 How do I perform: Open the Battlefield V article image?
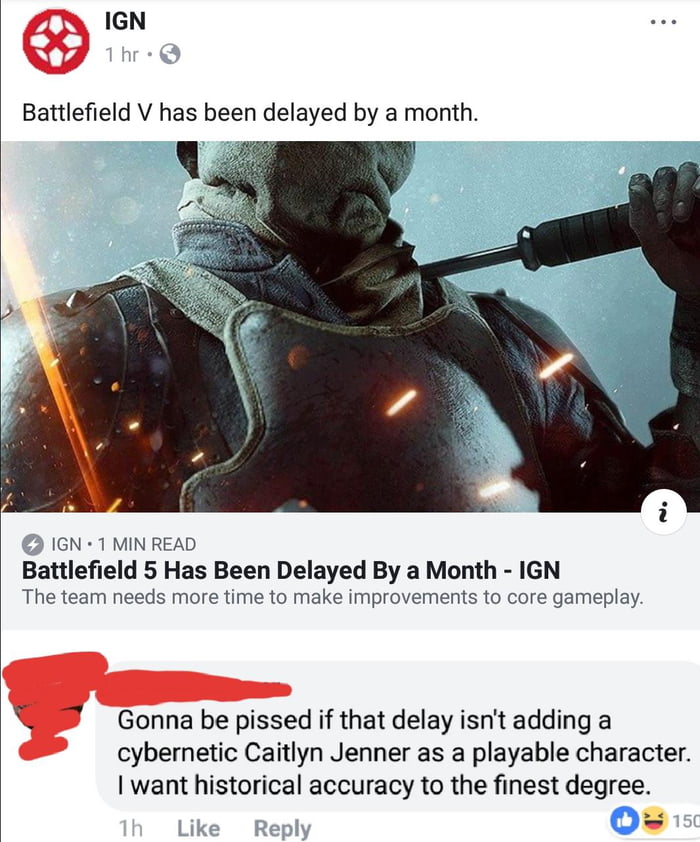(350, 326)
